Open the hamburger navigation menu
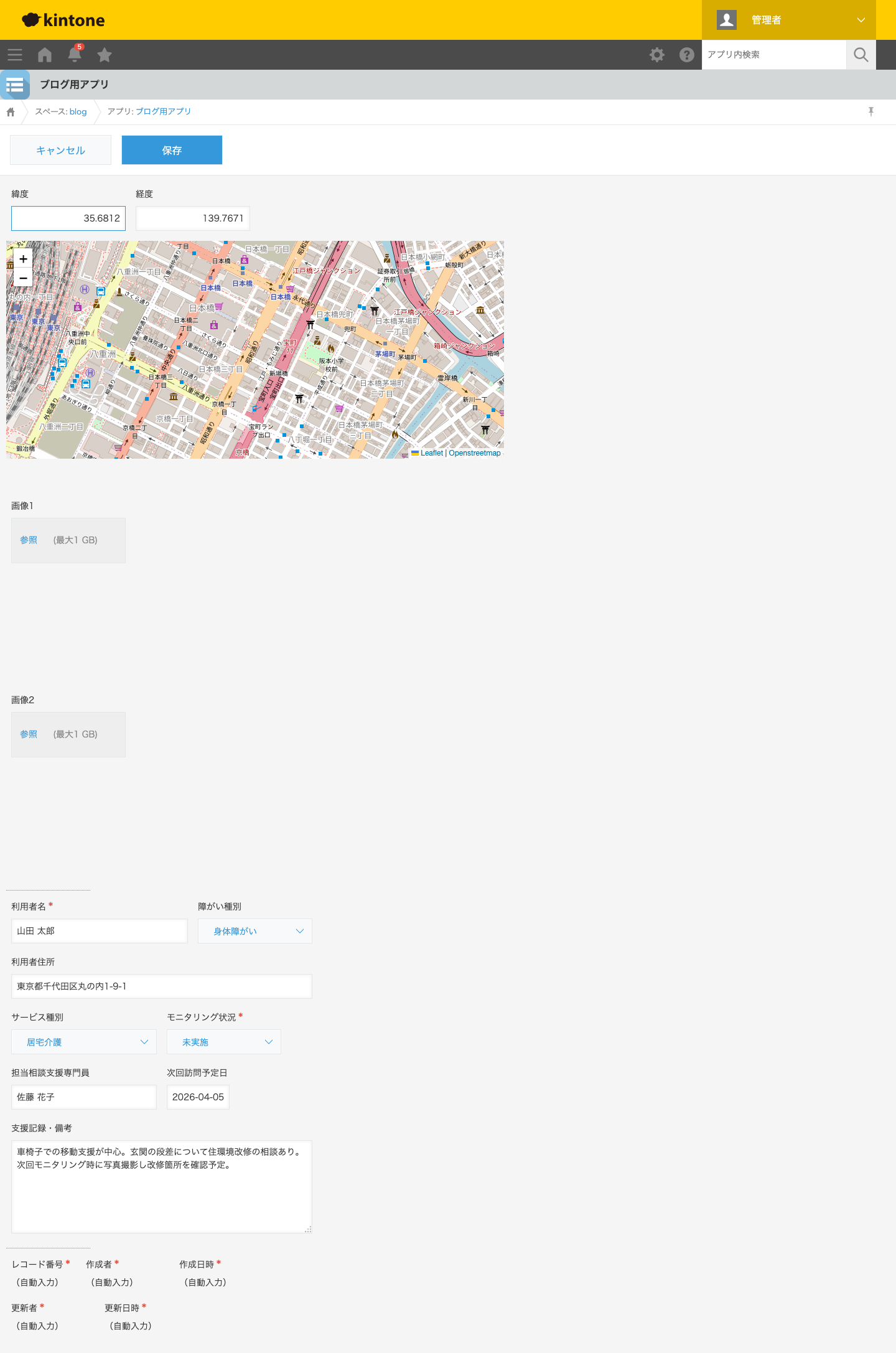This screenshot has width=896, height=1353. 15,55
